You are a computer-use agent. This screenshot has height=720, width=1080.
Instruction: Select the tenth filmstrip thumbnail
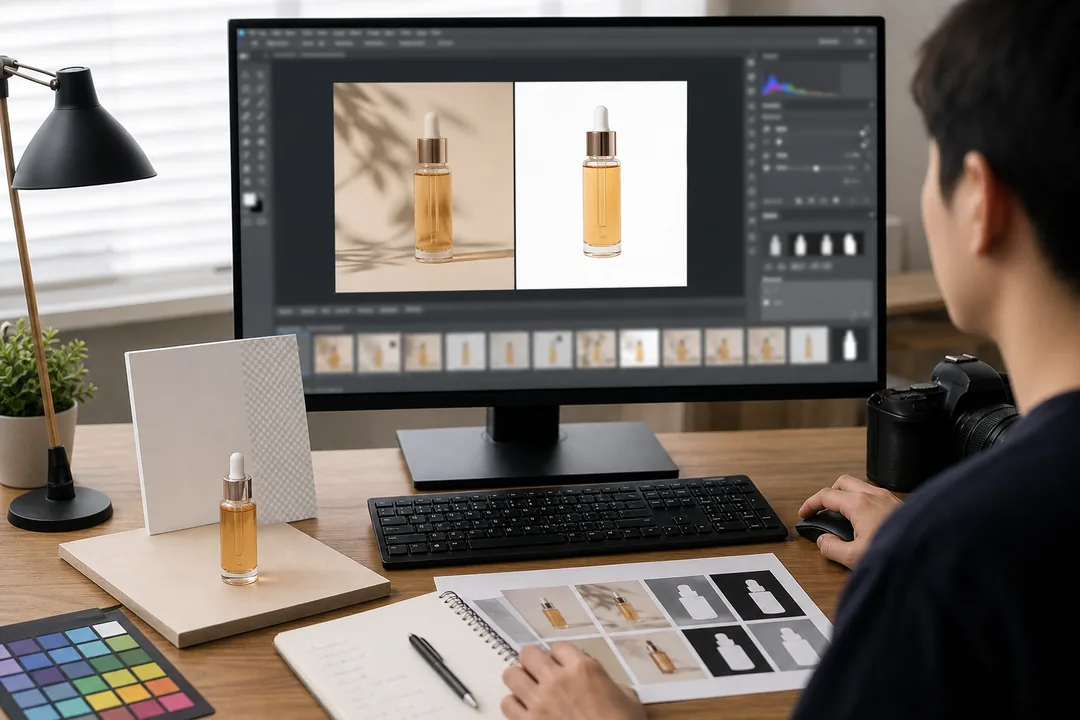724,346
